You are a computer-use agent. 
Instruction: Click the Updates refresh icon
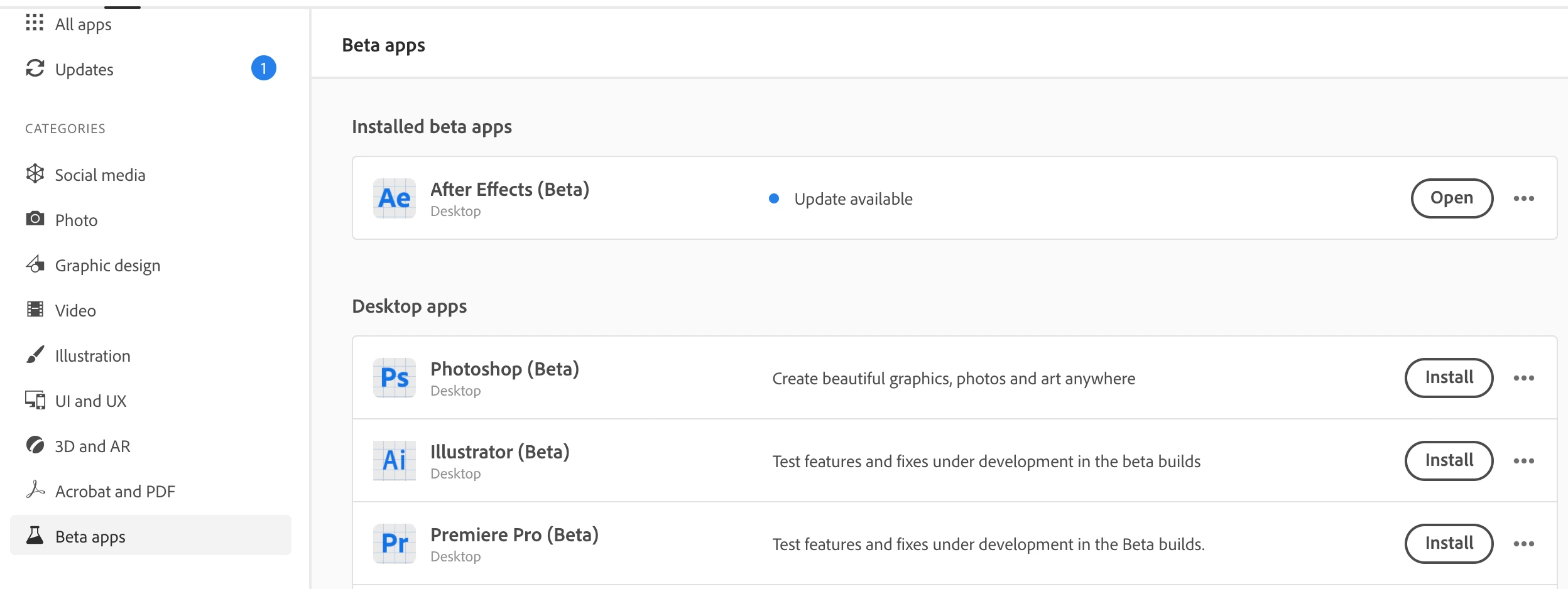pos(35,68)
